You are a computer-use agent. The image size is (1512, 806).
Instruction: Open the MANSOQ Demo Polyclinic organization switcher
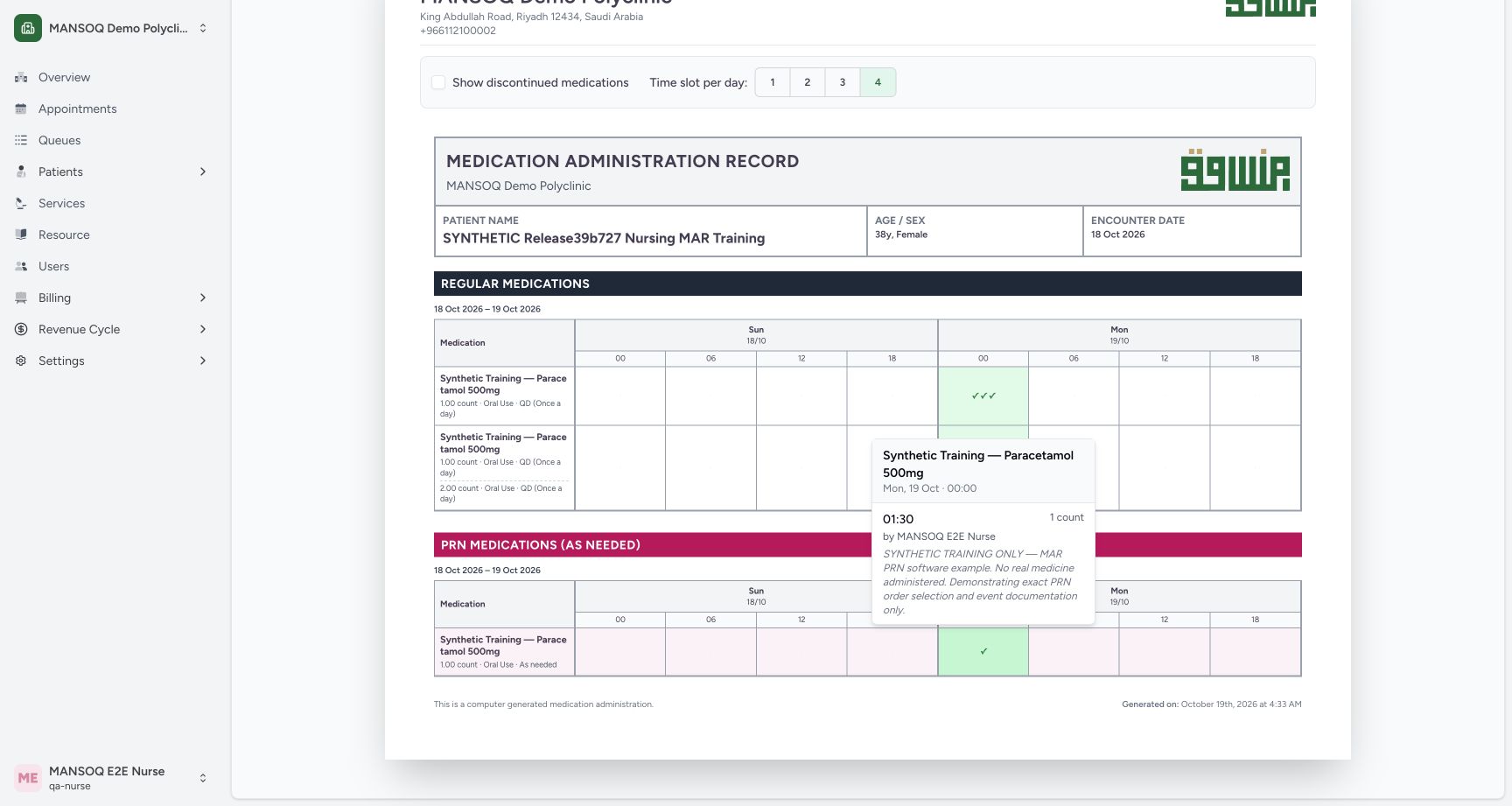pyautogui.click(x=112, y=28)
